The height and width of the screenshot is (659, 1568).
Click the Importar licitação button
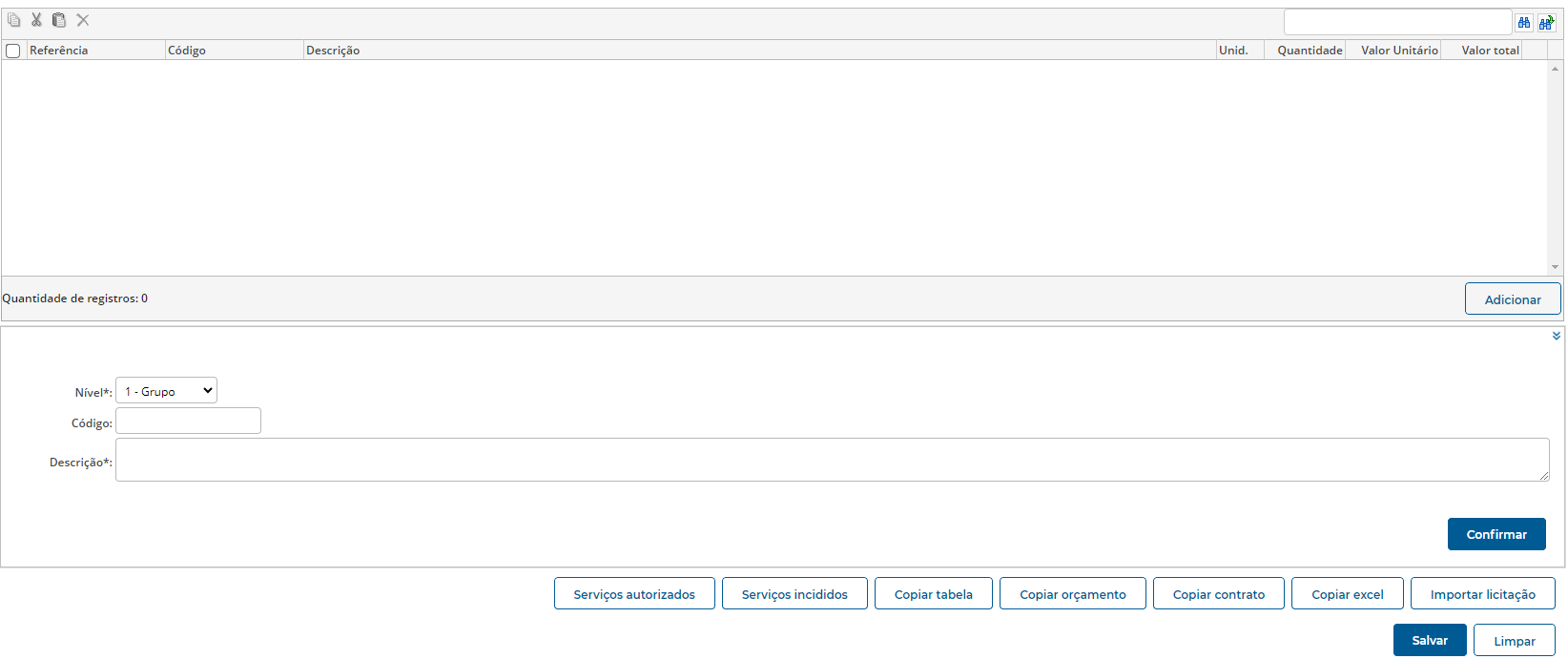click(1482, 593)
